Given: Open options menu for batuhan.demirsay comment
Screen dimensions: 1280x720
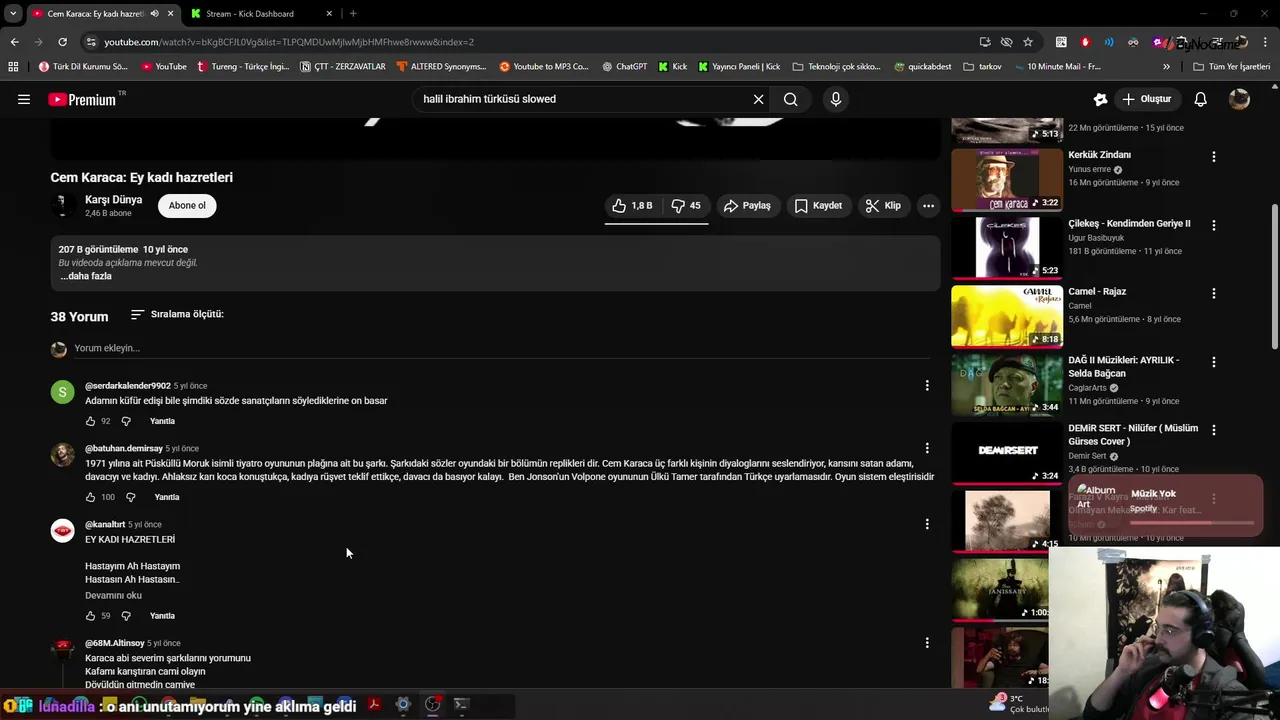Looking at the screenshot, I should point(927,448).
